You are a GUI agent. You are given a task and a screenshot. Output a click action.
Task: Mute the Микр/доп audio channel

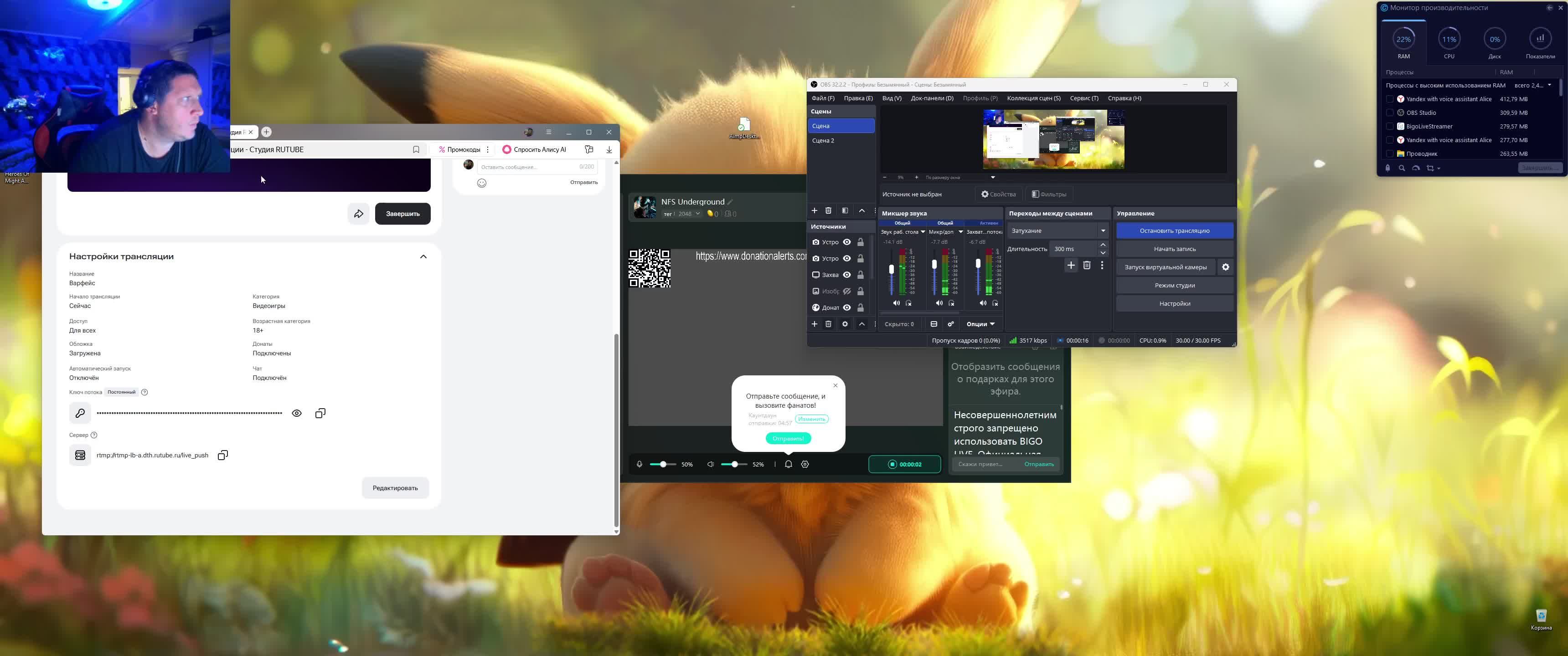[x=939, y=303]
